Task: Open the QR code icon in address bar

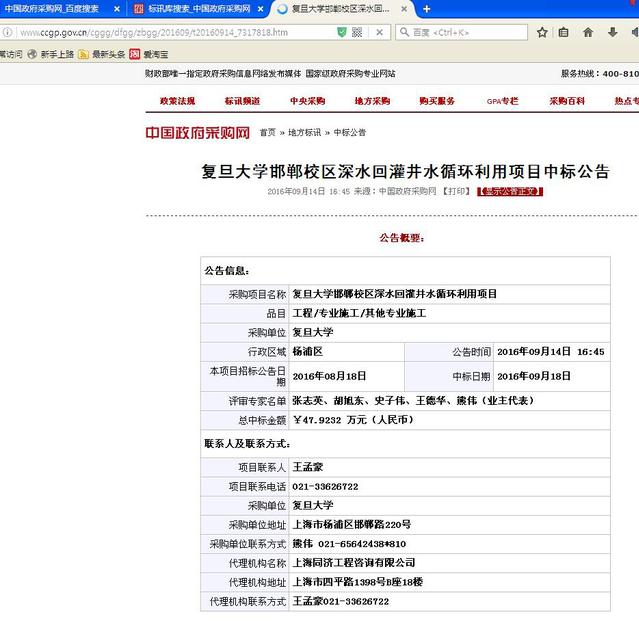Action: (x=357, y=32)
